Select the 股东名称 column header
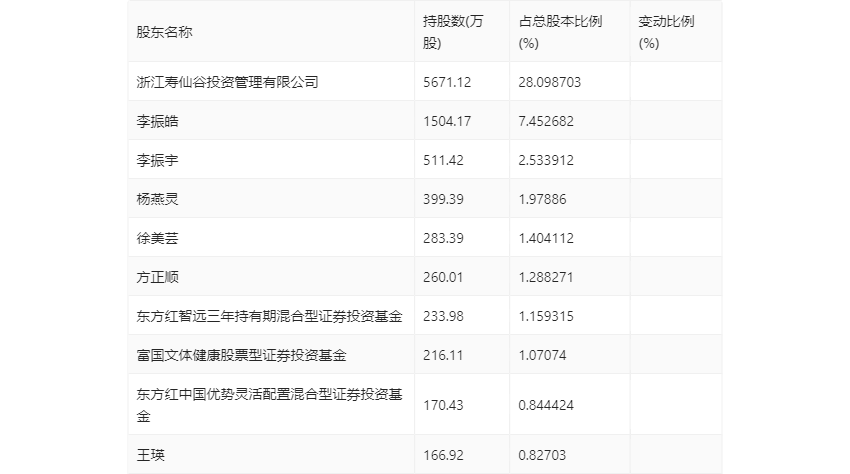850x474 pixels. click(164, 32)
